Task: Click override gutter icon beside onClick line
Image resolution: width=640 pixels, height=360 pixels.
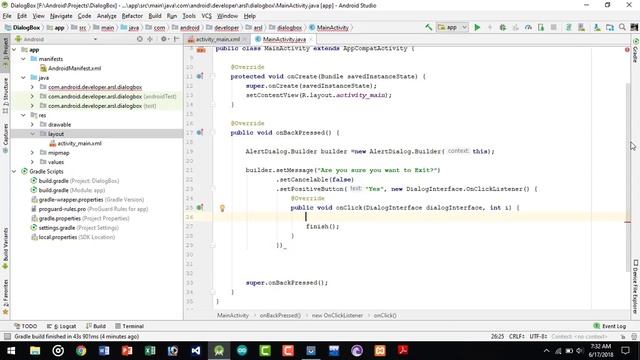Action: coord(200,208)
